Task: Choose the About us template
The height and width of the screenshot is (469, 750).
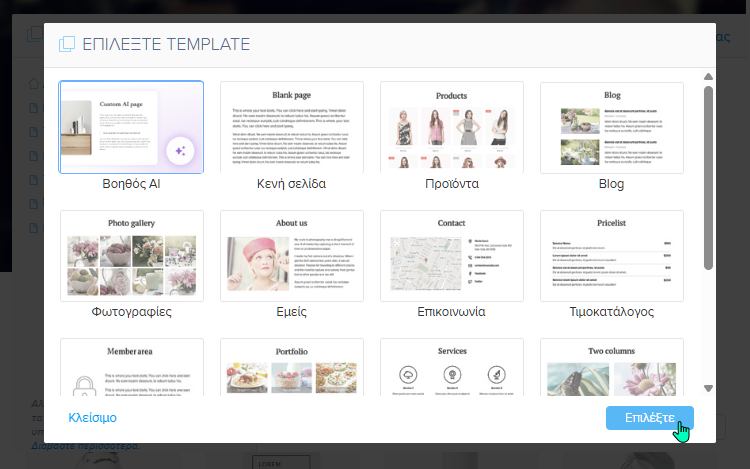Action: [x=291, y=256]
